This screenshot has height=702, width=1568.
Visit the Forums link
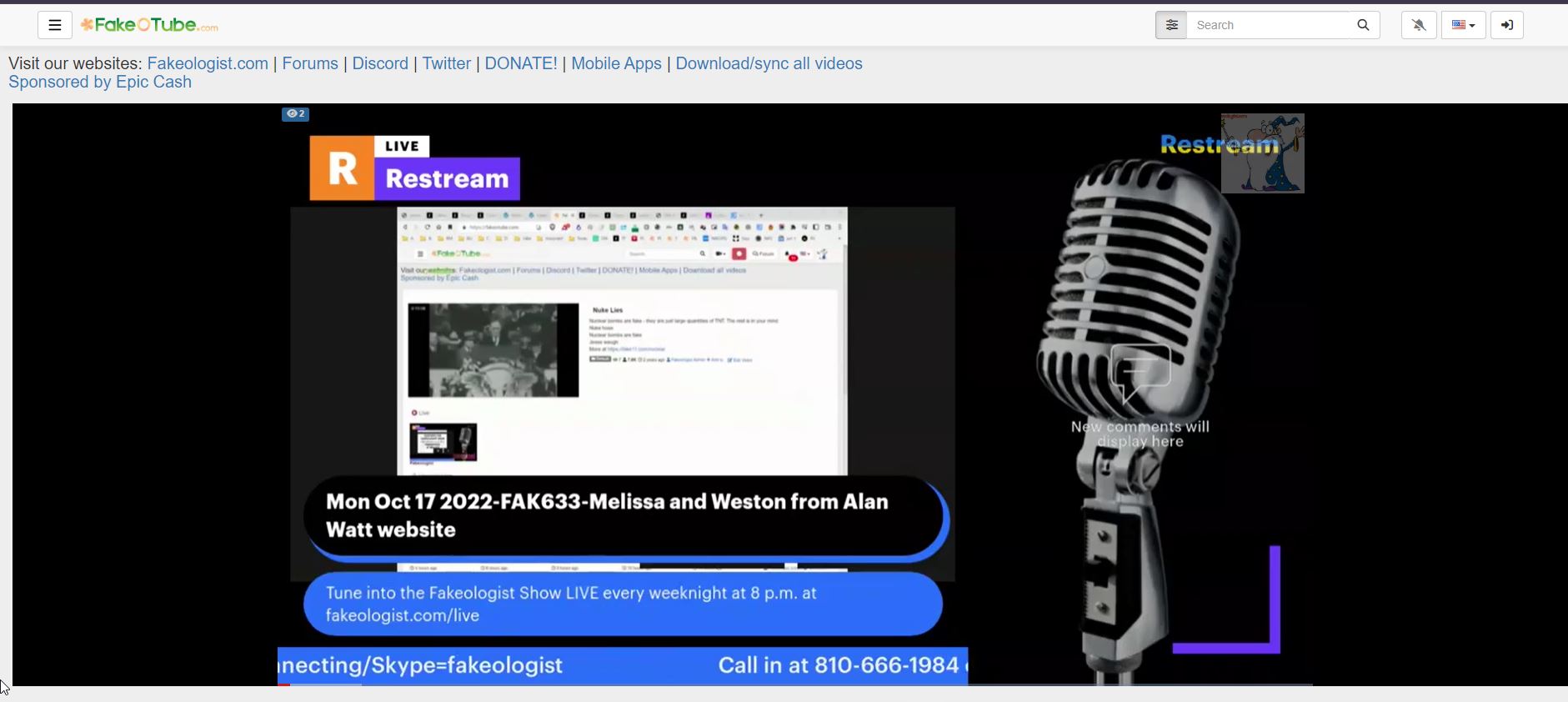tap(310, 63)
